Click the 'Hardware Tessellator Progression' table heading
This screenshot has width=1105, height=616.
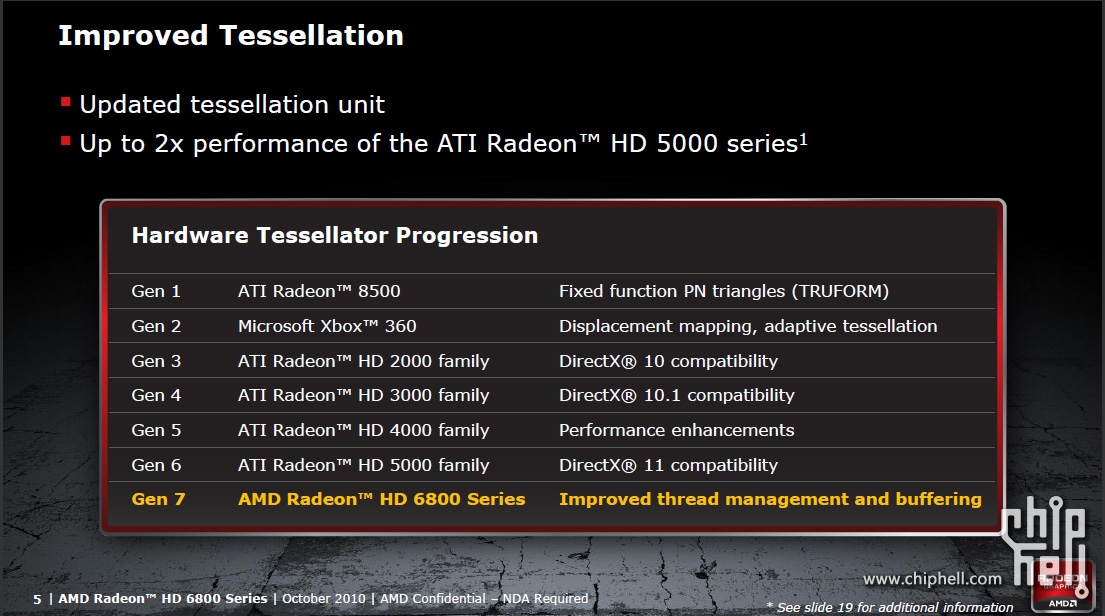[x=335, y=236]
